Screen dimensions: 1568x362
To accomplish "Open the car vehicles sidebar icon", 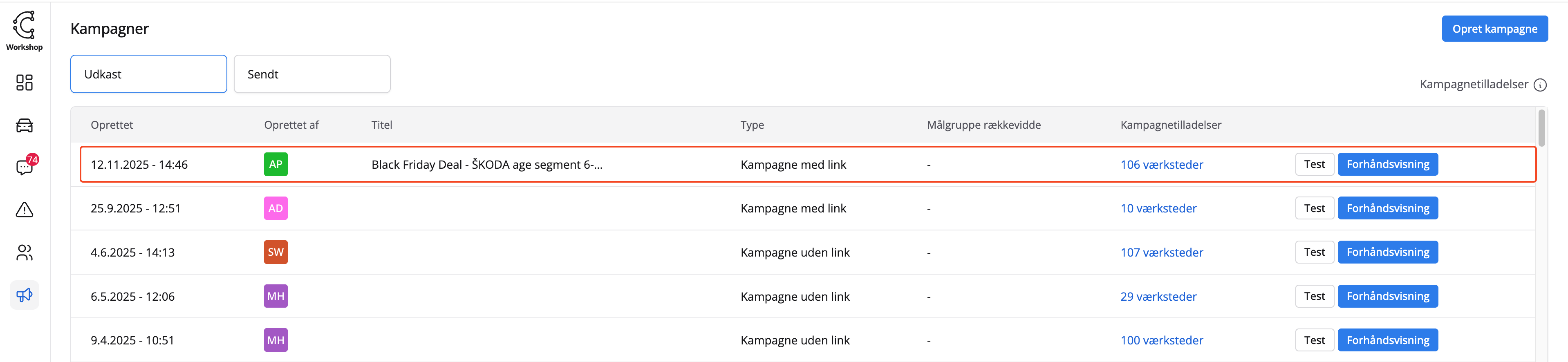I will pyautogui.click(x=25, y=125).
